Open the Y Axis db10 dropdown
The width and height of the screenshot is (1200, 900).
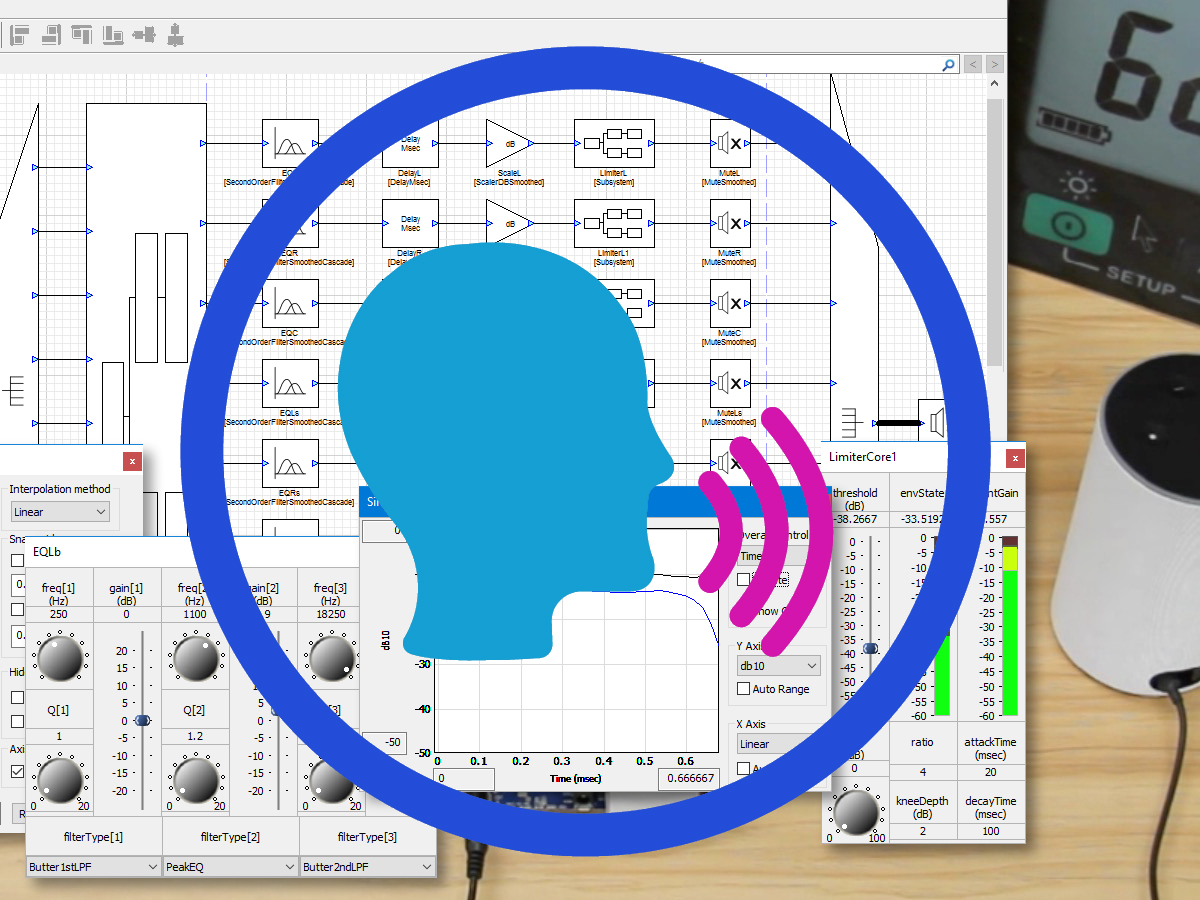778,665
